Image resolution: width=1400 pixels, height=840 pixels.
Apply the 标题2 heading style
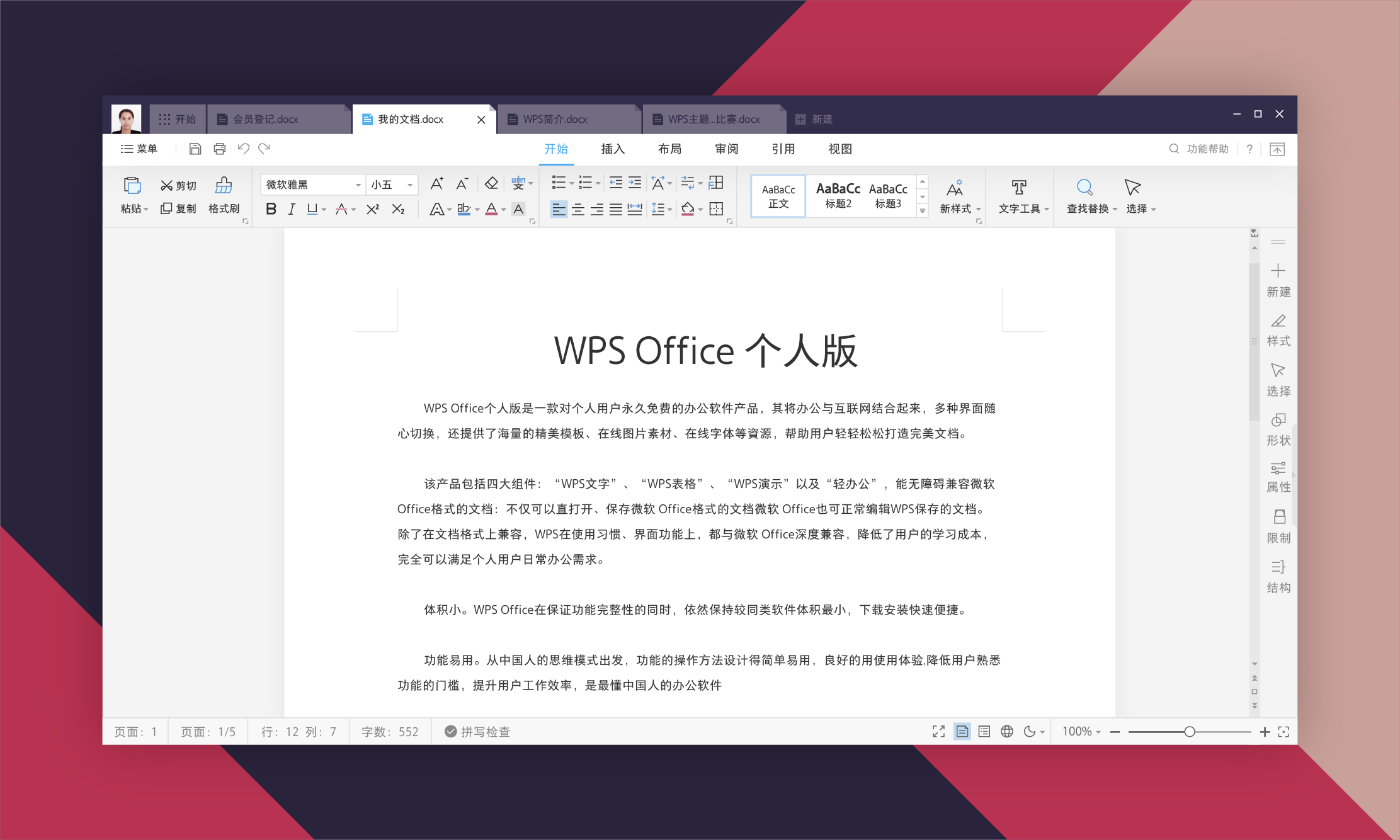tap(838, 195)
